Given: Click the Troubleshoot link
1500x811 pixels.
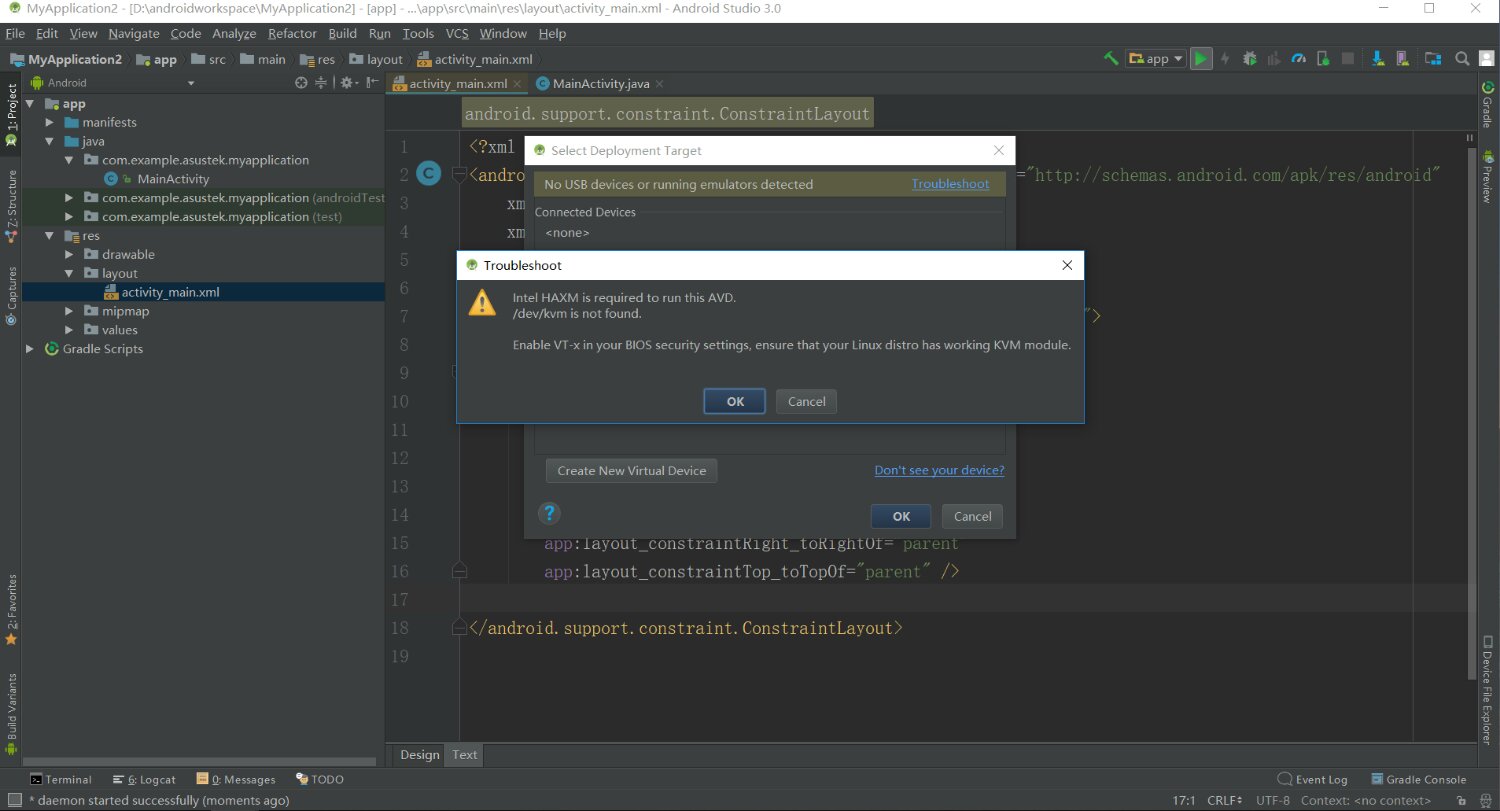Looking at the screenshot, I should 950,184.
